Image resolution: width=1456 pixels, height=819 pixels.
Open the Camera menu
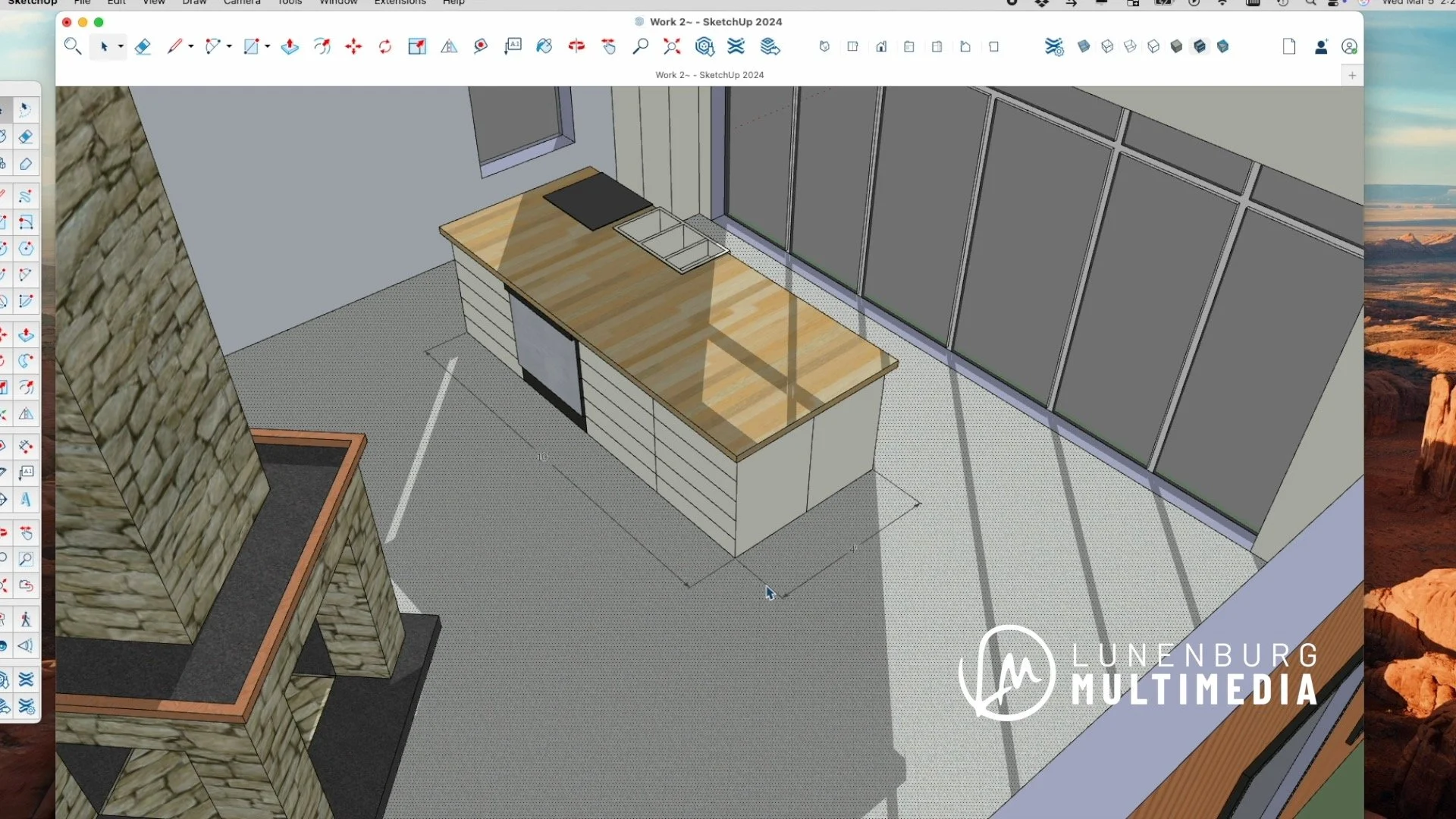[x=242, y=2]
